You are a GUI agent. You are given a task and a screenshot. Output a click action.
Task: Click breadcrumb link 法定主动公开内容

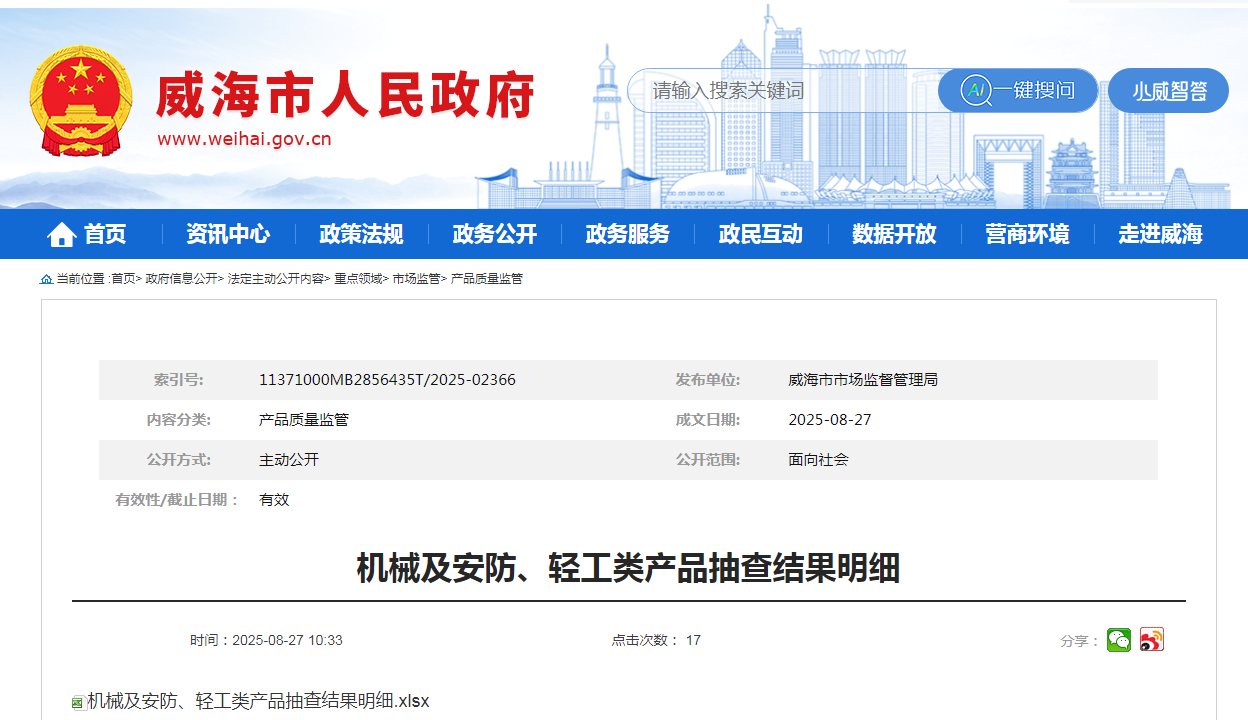point(275,279)
